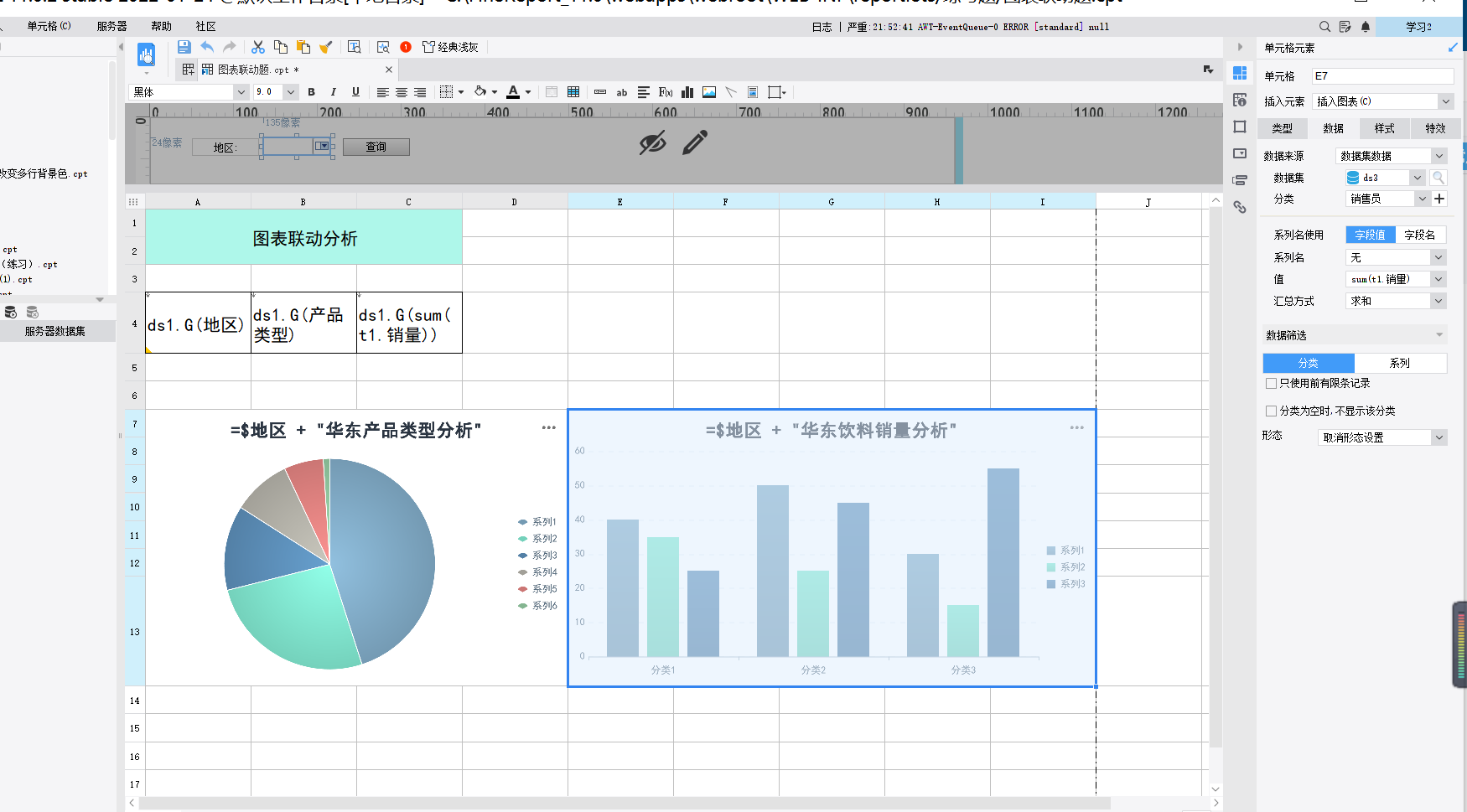The width and height of the screenshot is (1467, 812).
Task: Open the cell element panel icon in sidebar
Action: point(1240,74)
